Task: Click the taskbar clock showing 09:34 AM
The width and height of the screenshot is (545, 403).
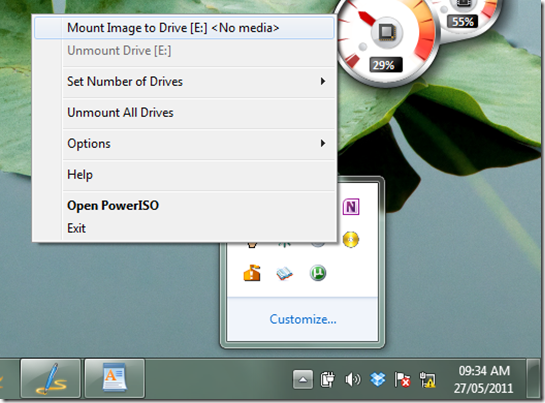Action: click(484, 379)
